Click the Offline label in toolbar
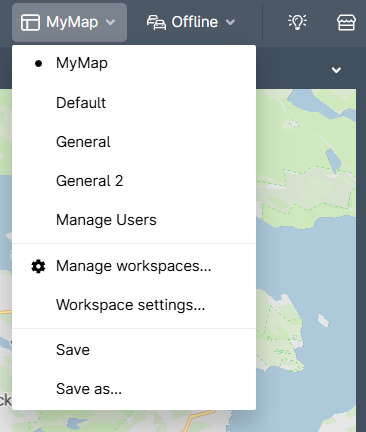Screen dimensions: 366x432 pyautogui.click(x=195, y=22)
